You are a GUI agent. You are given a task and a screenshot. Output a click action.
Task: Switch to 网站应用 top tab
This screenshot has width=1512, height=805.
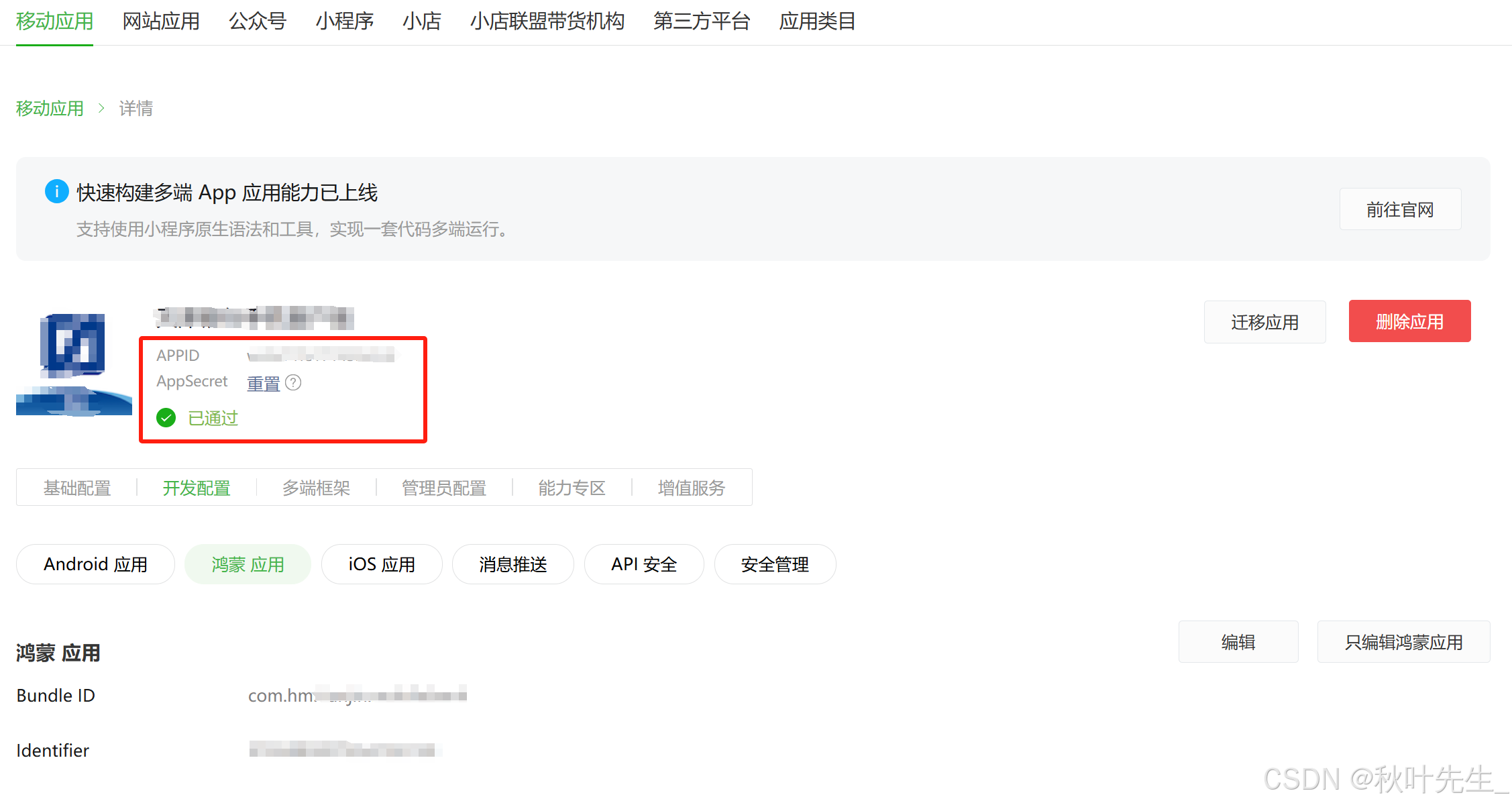(x=161, y=21)
